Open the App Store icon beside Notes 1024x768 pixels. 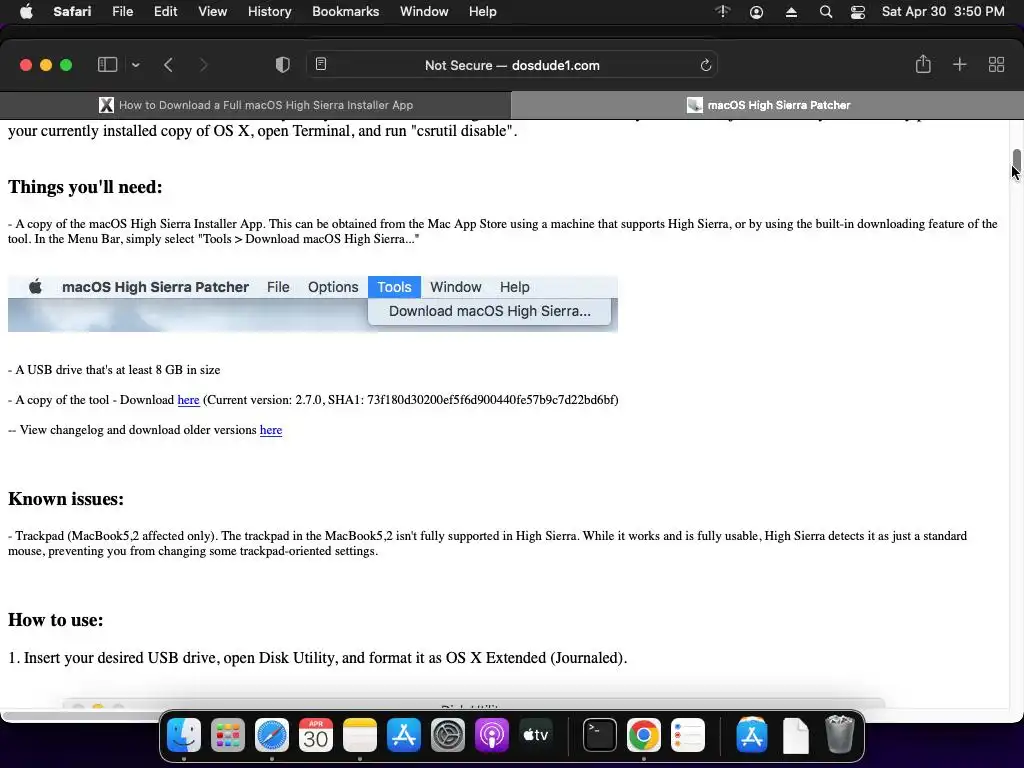[404, 735]
